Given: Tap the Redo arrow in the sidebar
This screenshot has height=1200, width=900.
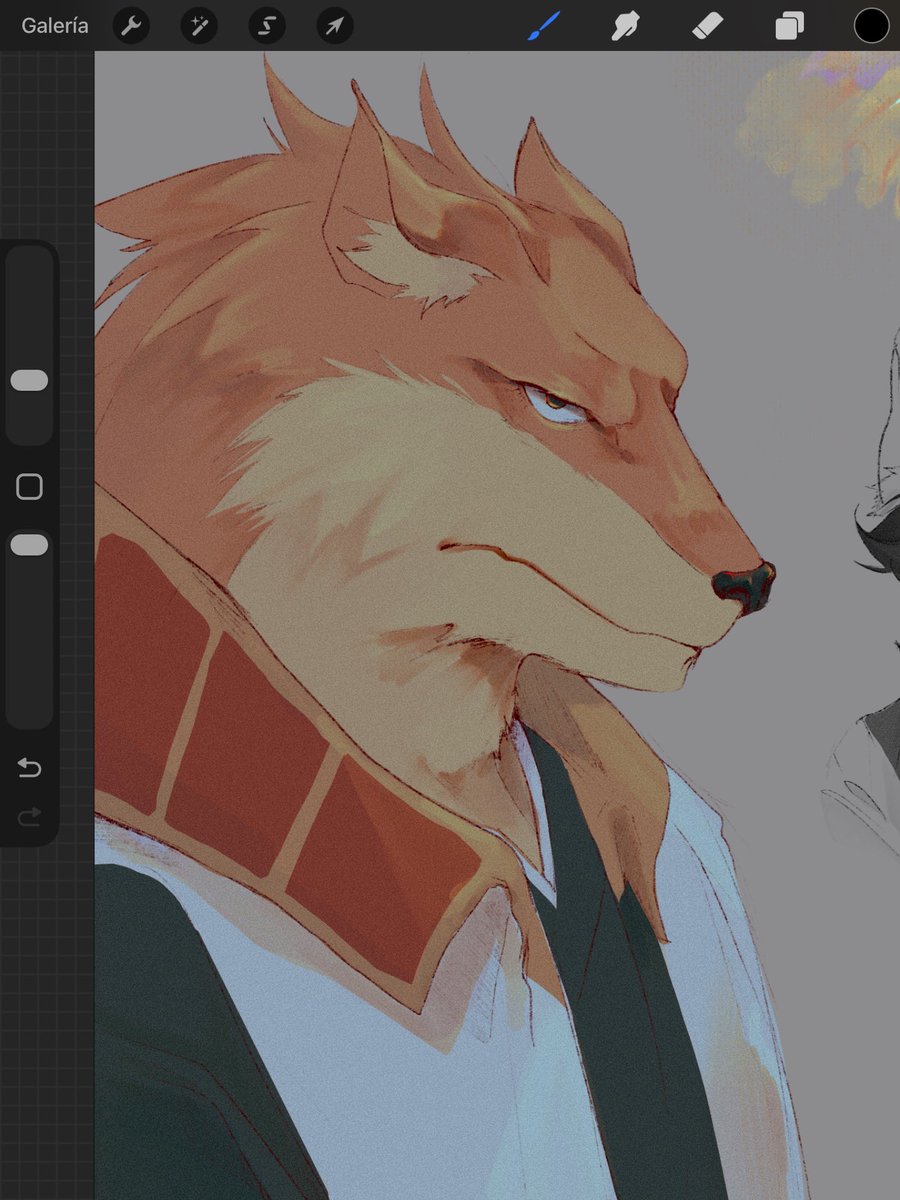Looking at the screenshot, I should pos(29,816).
